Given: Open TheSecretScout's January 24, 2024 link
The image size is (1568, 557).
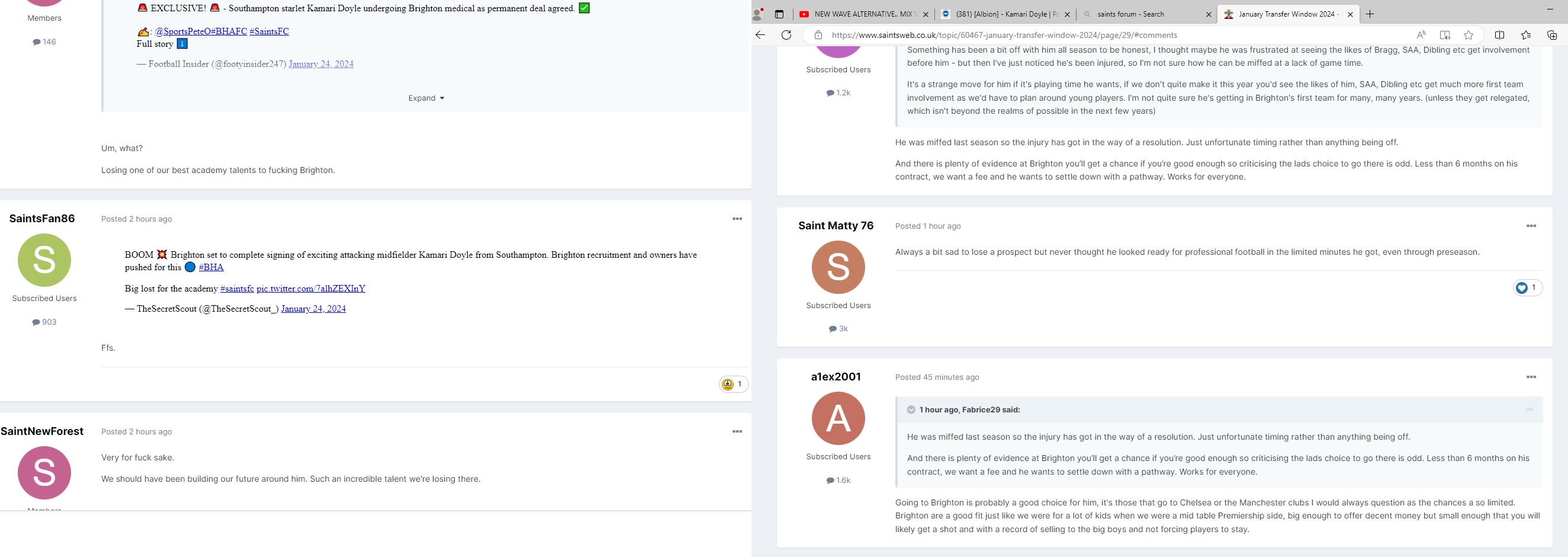Looking at the screenshot, I should pyautogui.click(x=313, y=309).
